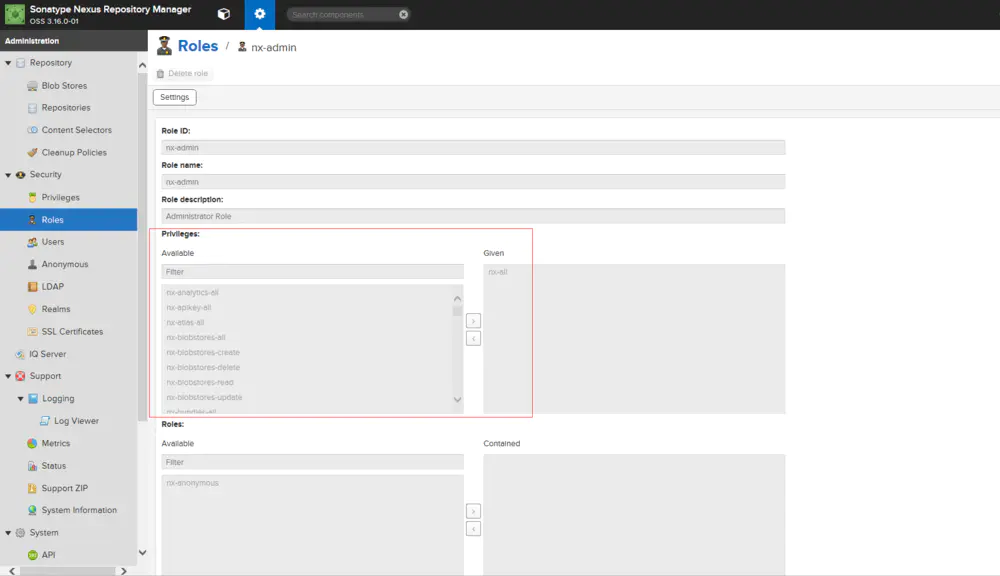1000x576 pixels.
Task: Open Blob Stores icon in sidebar
Action: [x=33, y=85]
